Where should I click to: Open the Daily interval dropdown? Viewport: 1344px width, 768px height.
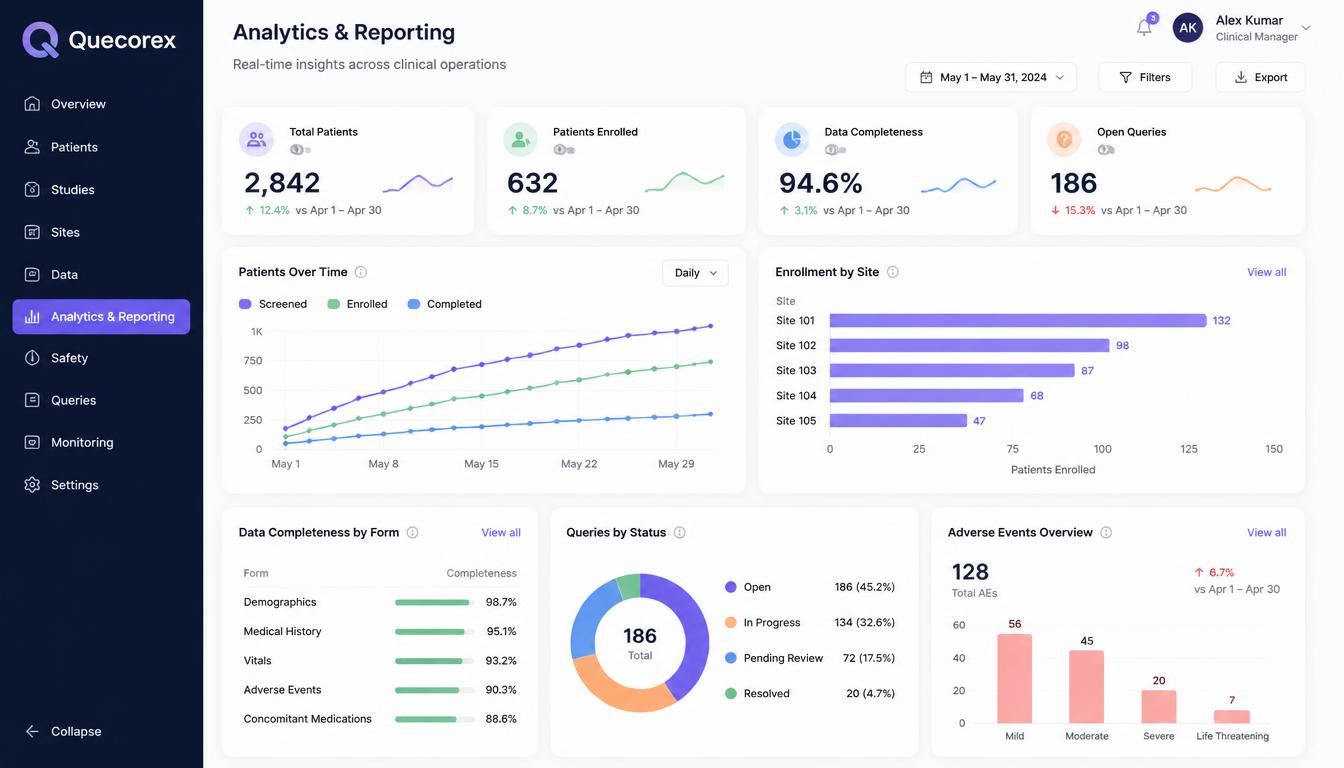[x=695, y=273]
